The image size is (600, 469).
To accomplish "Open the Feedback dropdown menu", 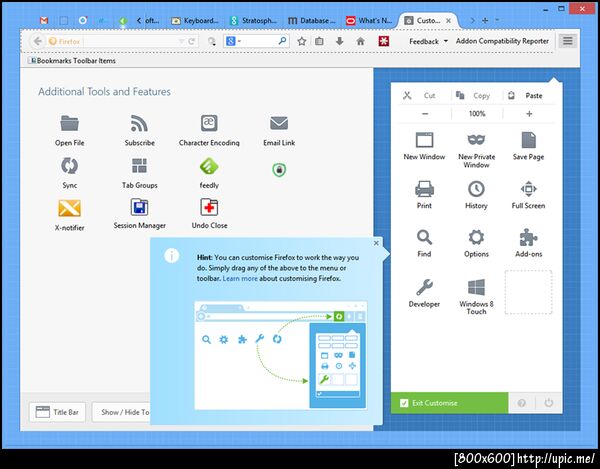I will tap(428, 41).
